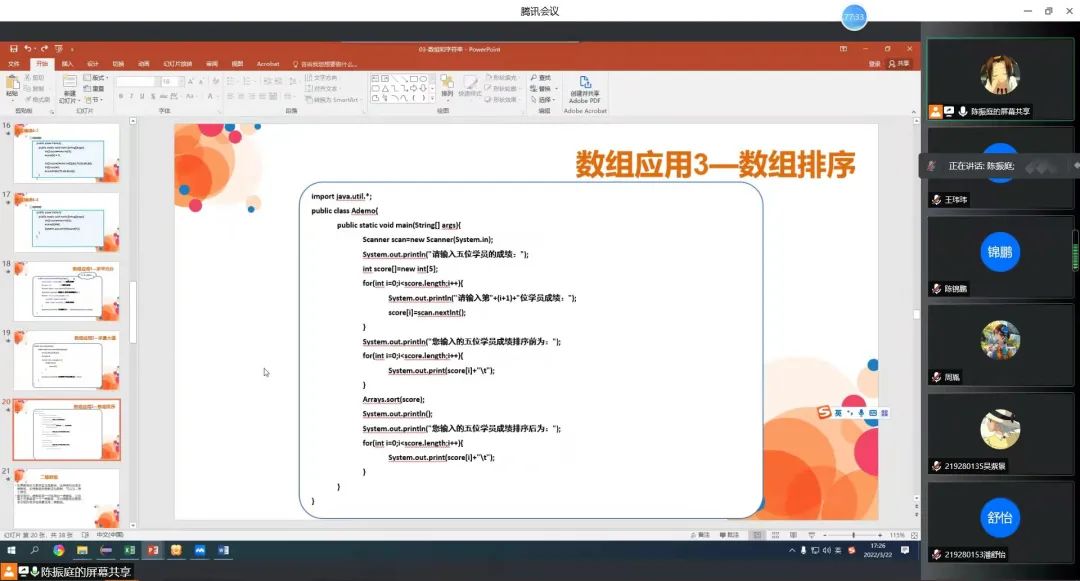1080x581 pixels.
Task: Click the Undo arrow in quick access toolbar
Action: 28,48
